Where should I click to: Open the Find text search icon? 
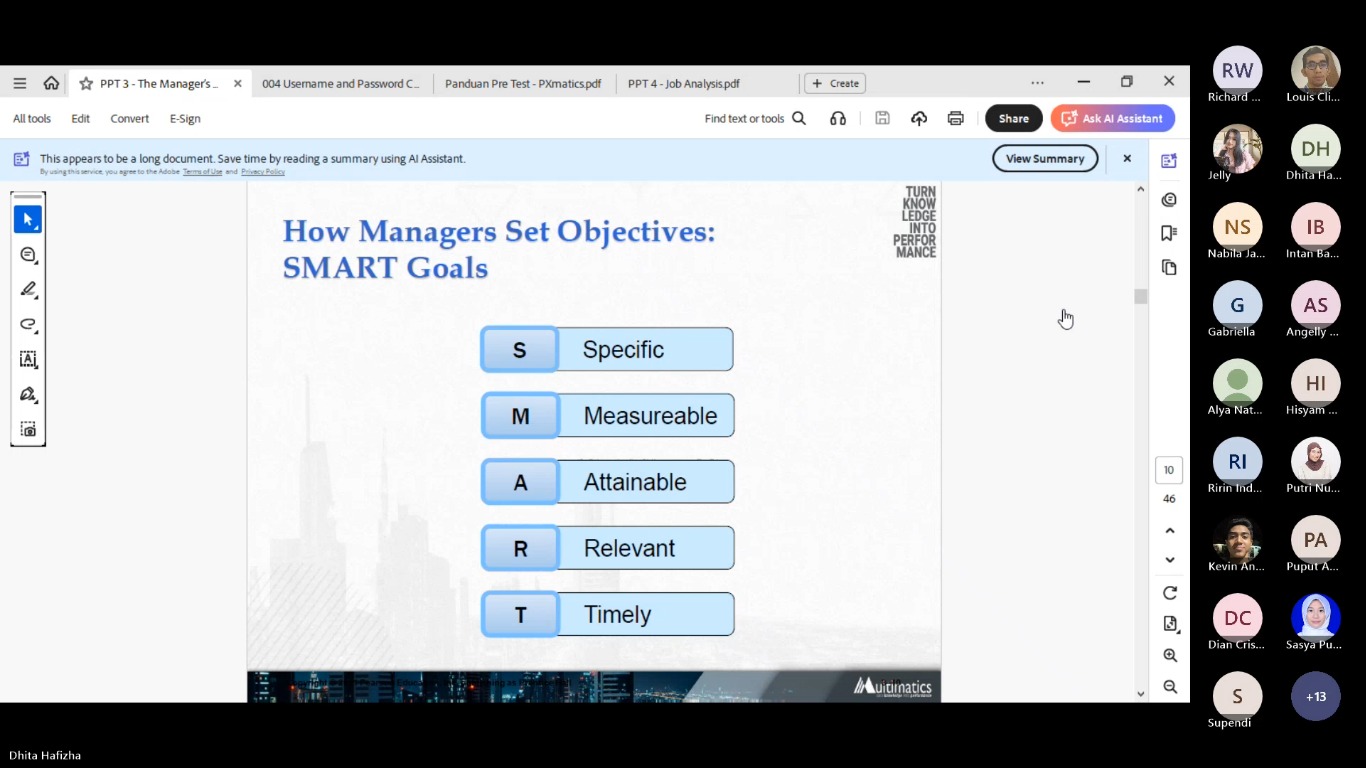coord(799,118)
